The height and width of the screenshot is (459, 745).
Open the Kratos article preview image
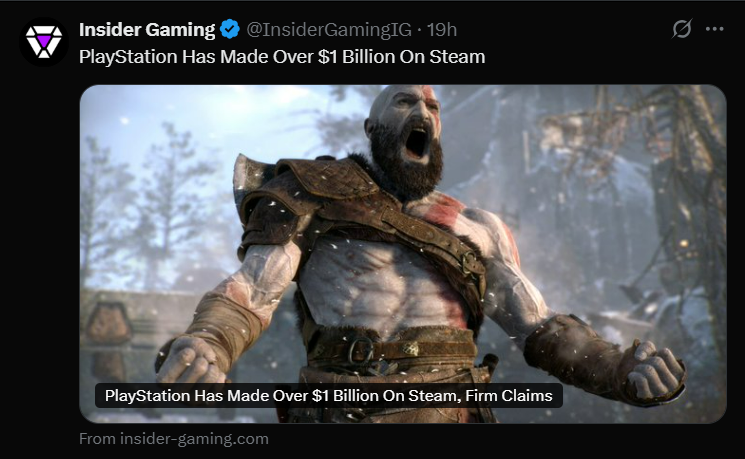point(403,254)
